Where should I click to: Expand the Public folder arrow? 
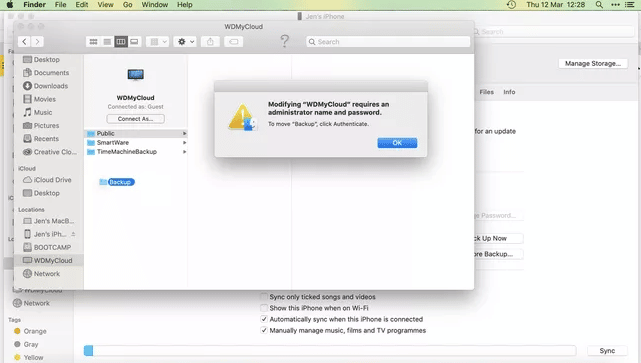coord(184,133)
